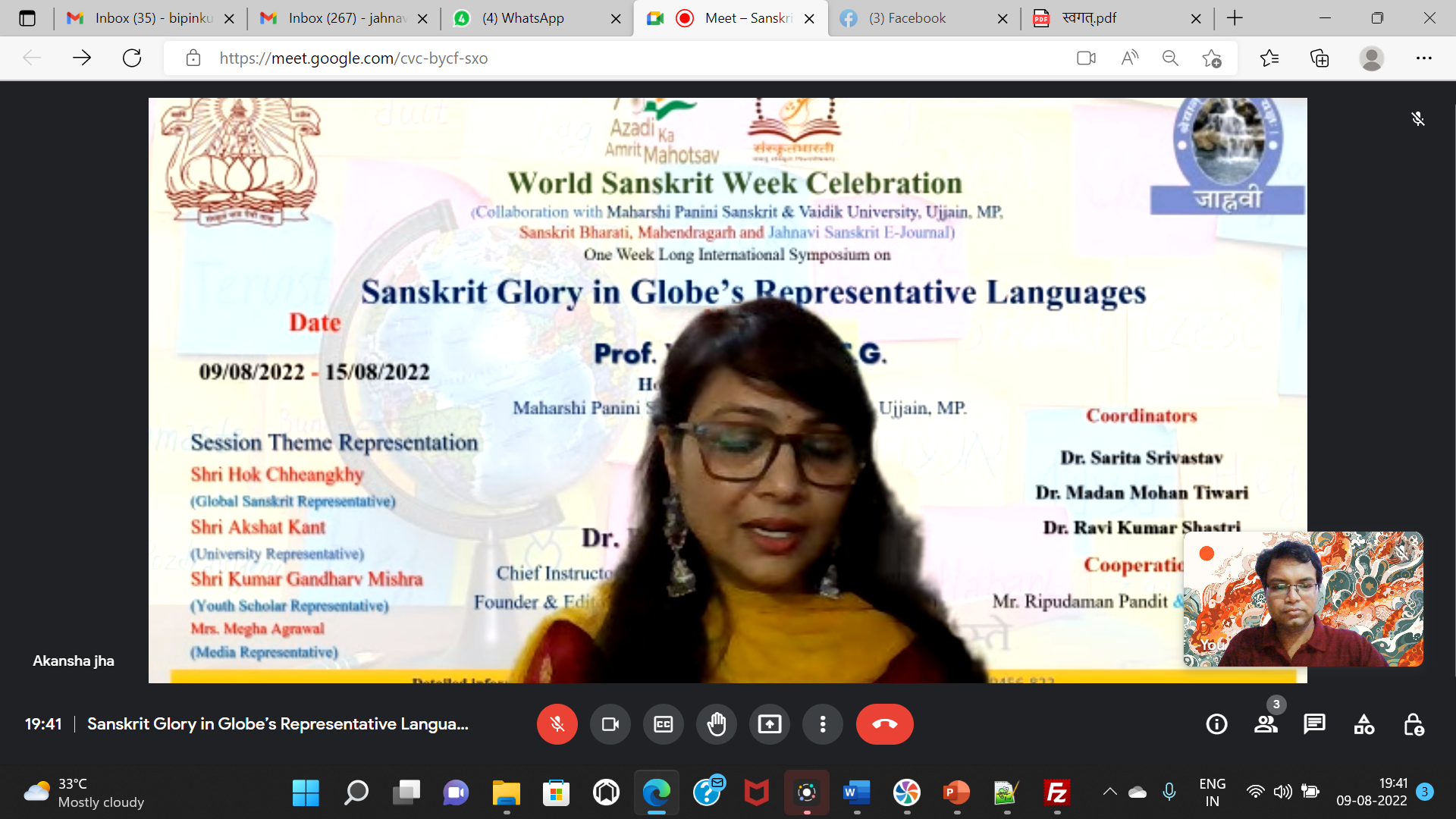The width and height of the screenshot is (1456, 819).
Task: Expand hidden system tray icons chevron
Action: (1109, 792)
